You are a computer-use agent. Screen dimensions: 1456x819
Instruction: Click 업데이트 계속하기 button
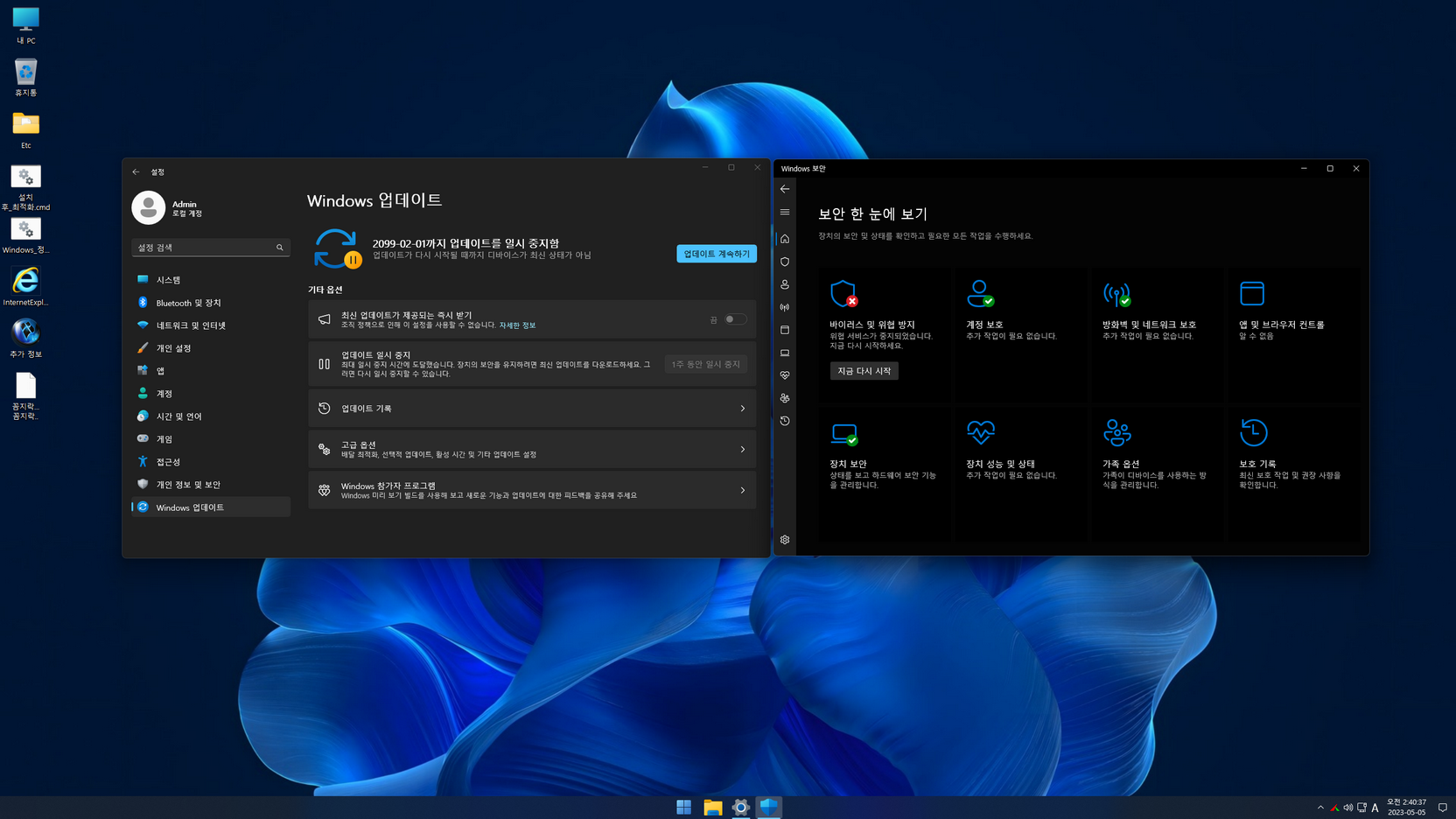point(717,254)
